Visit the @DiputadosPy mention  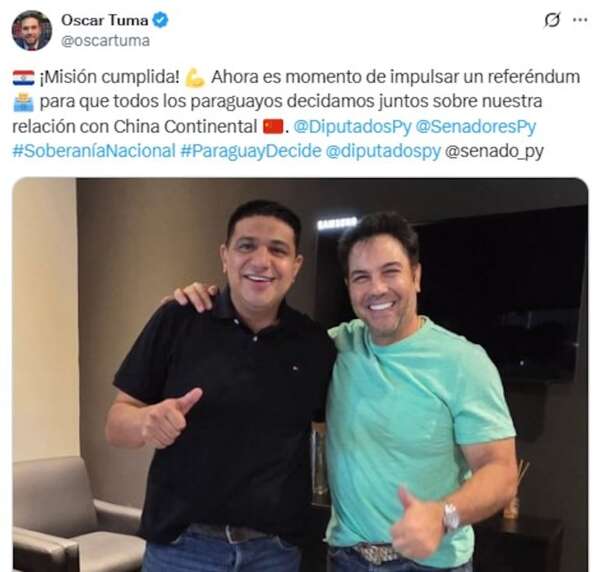(x=352, y=127)
